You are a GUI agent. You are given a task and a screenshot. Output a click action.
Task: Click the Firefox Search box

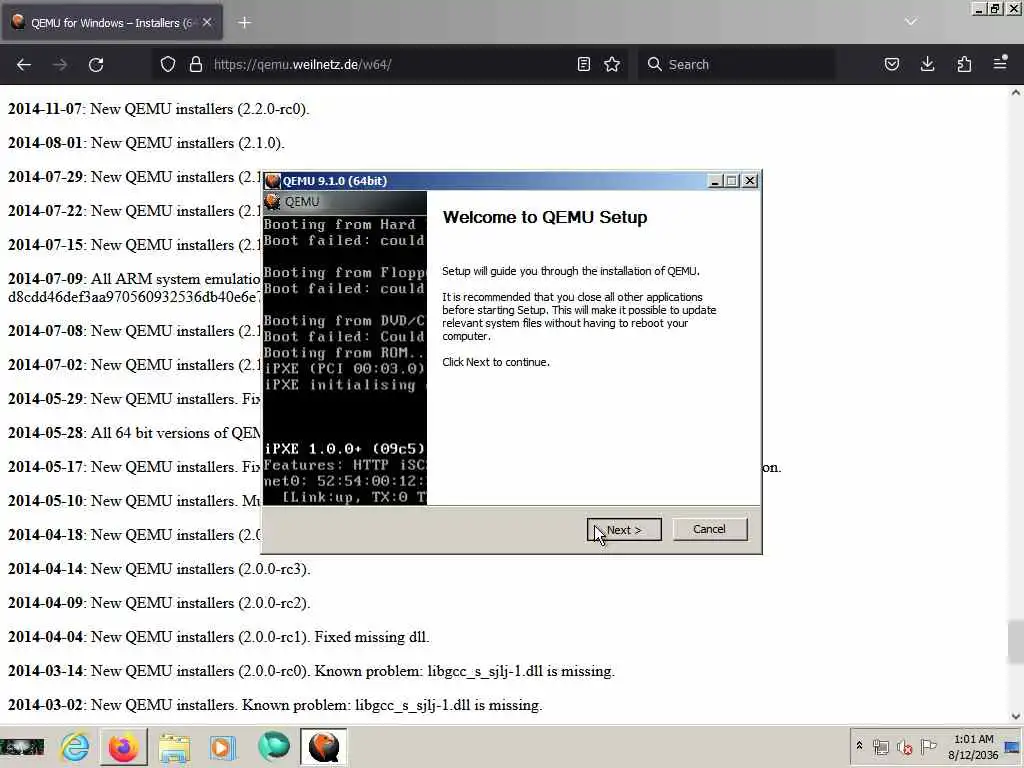pos(736,65)
